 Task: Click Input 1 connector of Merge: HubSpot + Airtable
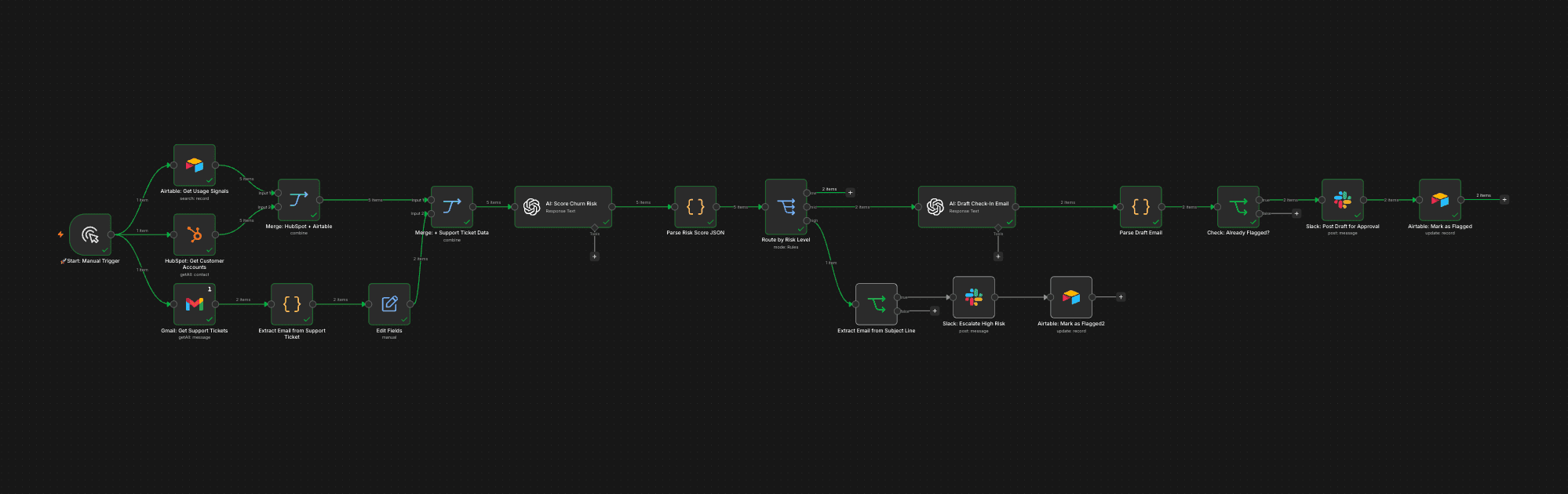tap(279, 193)
